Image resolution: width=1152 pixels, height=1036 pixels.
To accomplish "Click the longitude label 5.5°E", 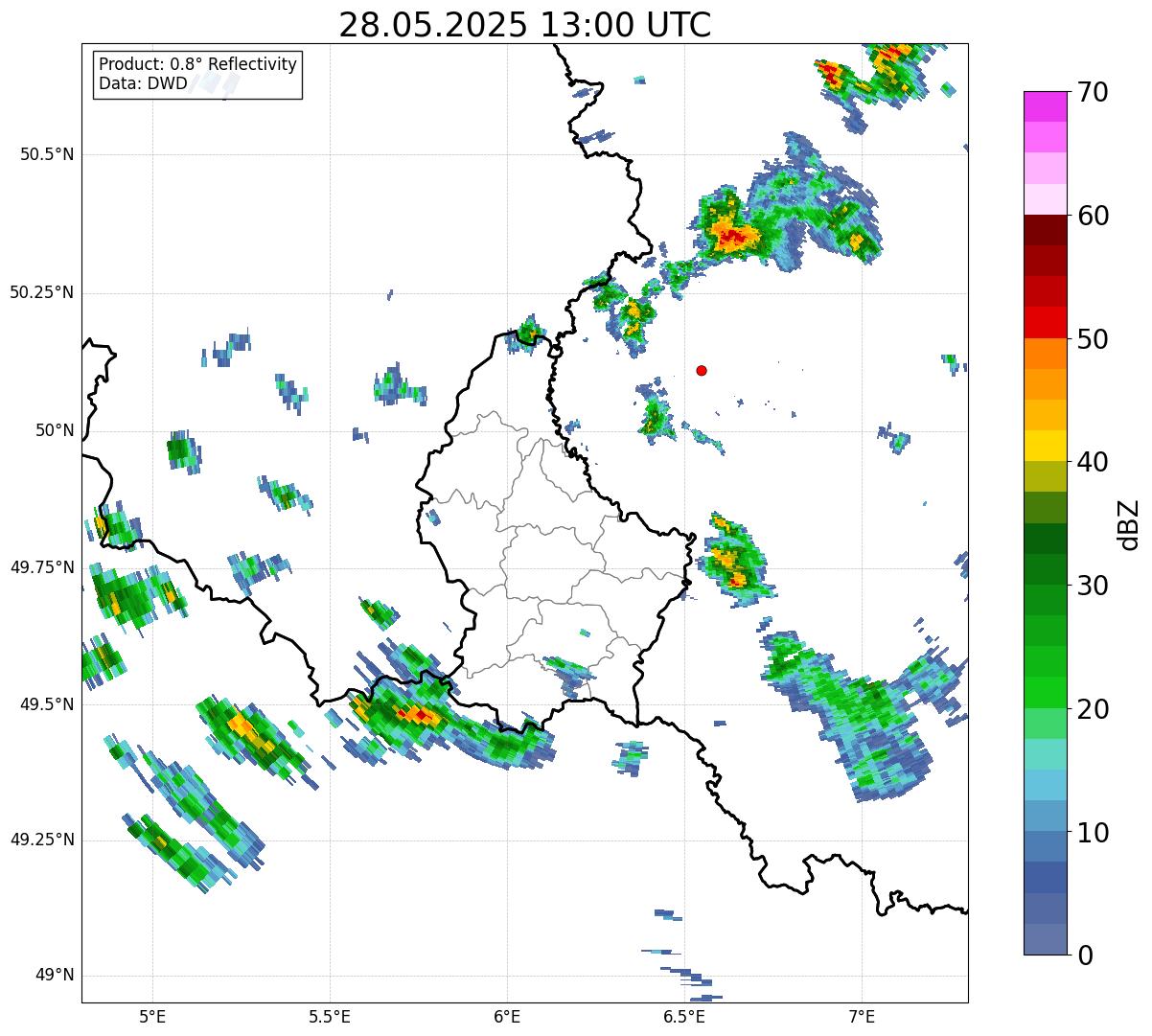I will 330,1016.
